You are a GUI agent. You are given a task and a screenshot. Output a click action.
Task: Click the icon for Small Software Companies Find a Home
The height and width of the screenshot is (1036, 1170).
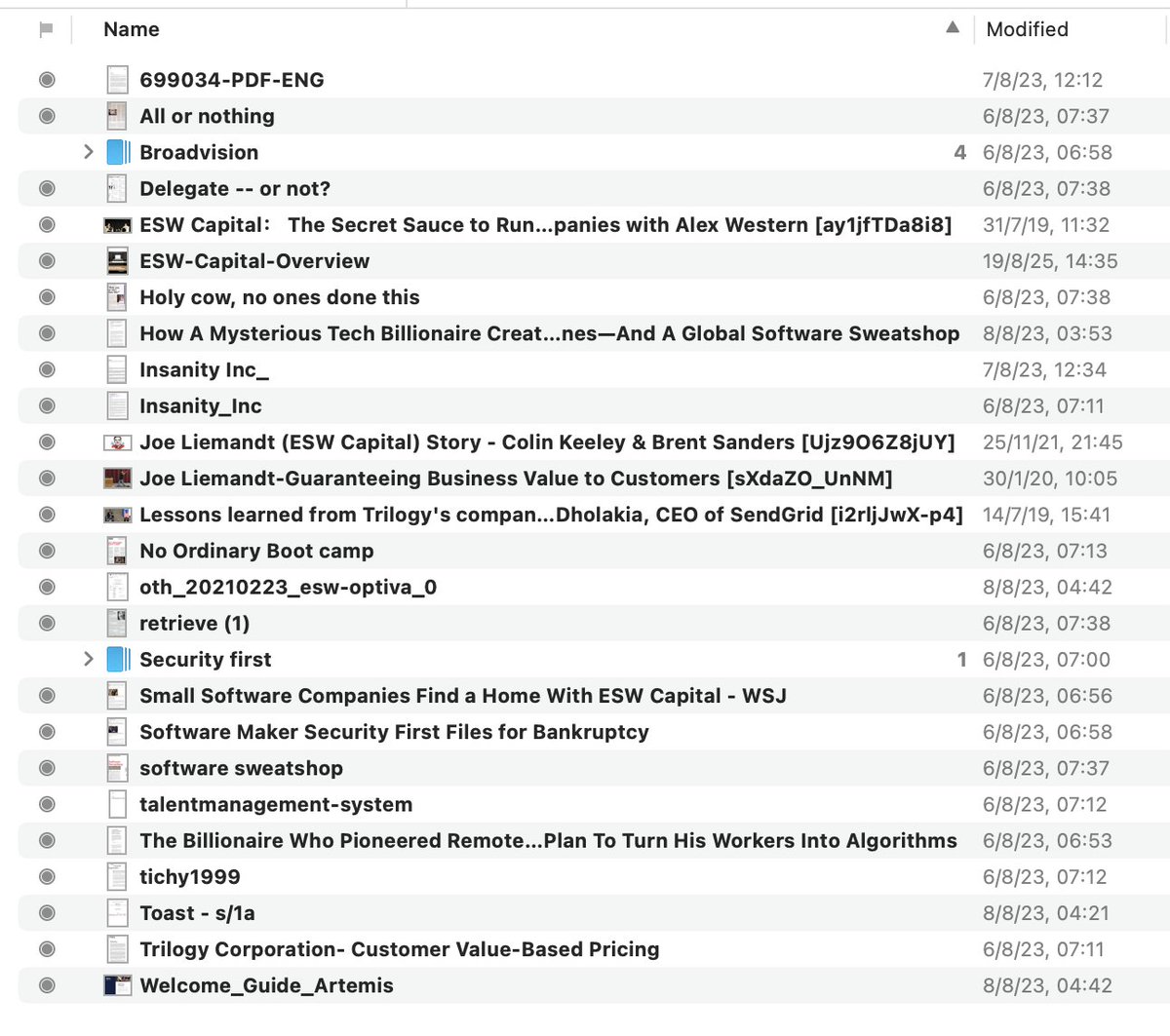tap(117, 696)
